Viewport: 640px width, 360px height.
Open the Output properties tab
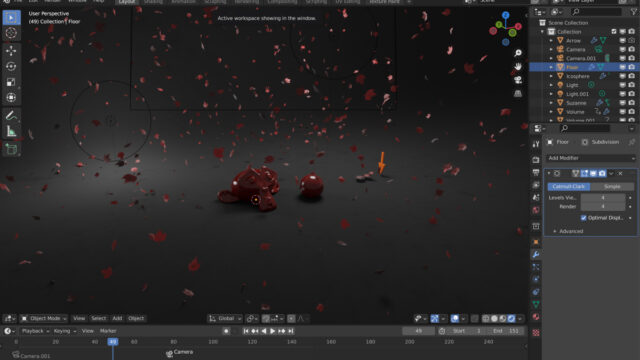536,172
